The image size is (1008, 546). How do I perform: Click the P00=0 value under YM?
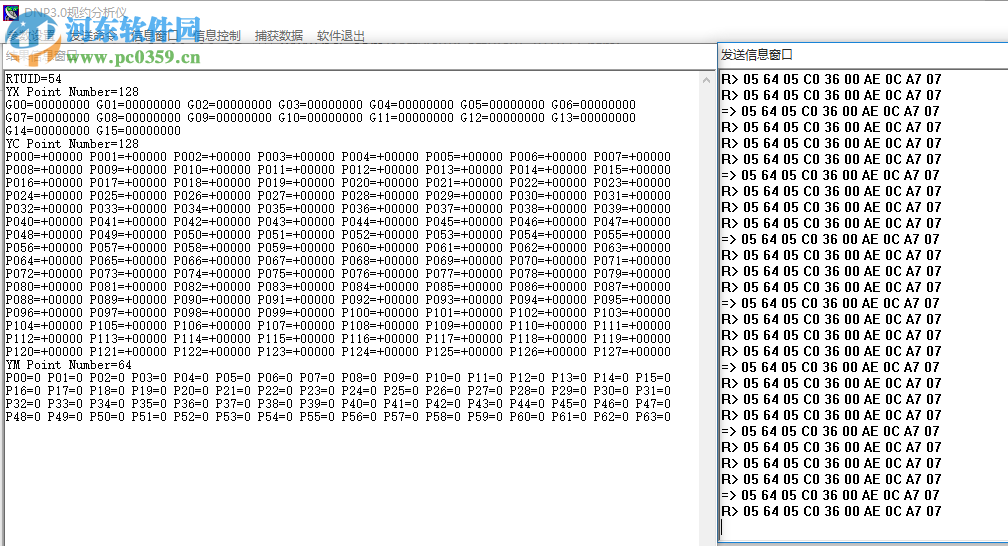click(23, 378)
